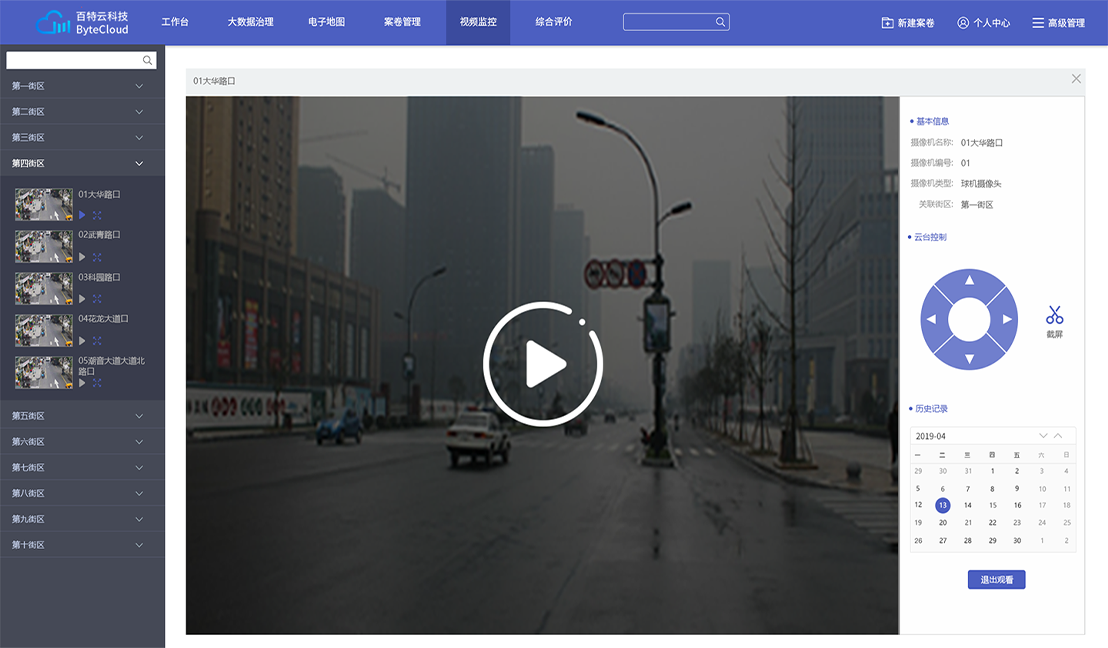Click play icon under 03科园路口
This screenshot has height=648, width=1108.
point(82,299)
